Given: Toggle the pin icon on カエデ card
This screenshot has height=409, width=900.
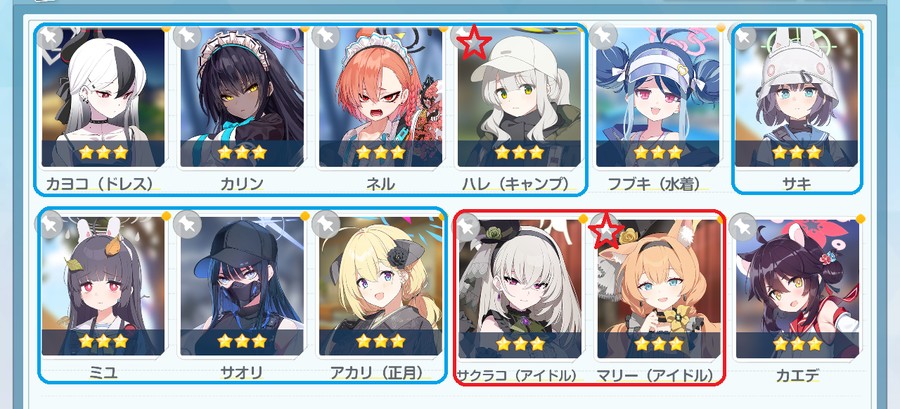Looking at the screenshot, I should (x=741, y=228).
